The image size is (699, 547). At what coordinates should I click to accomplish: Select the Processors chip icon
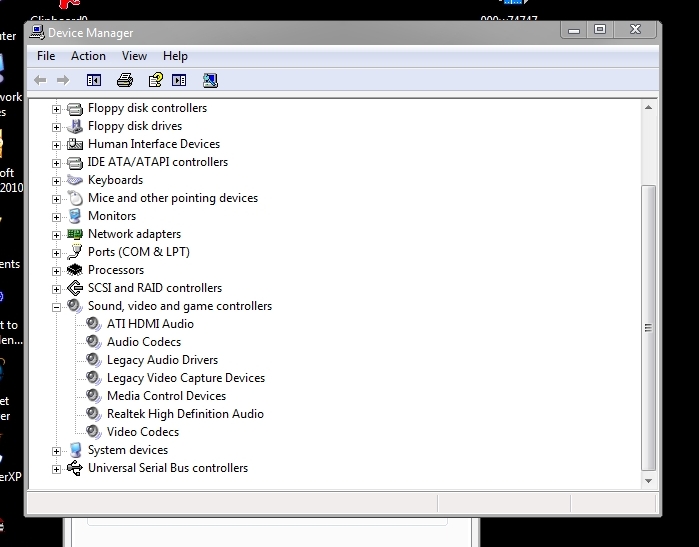pos(75,270)
